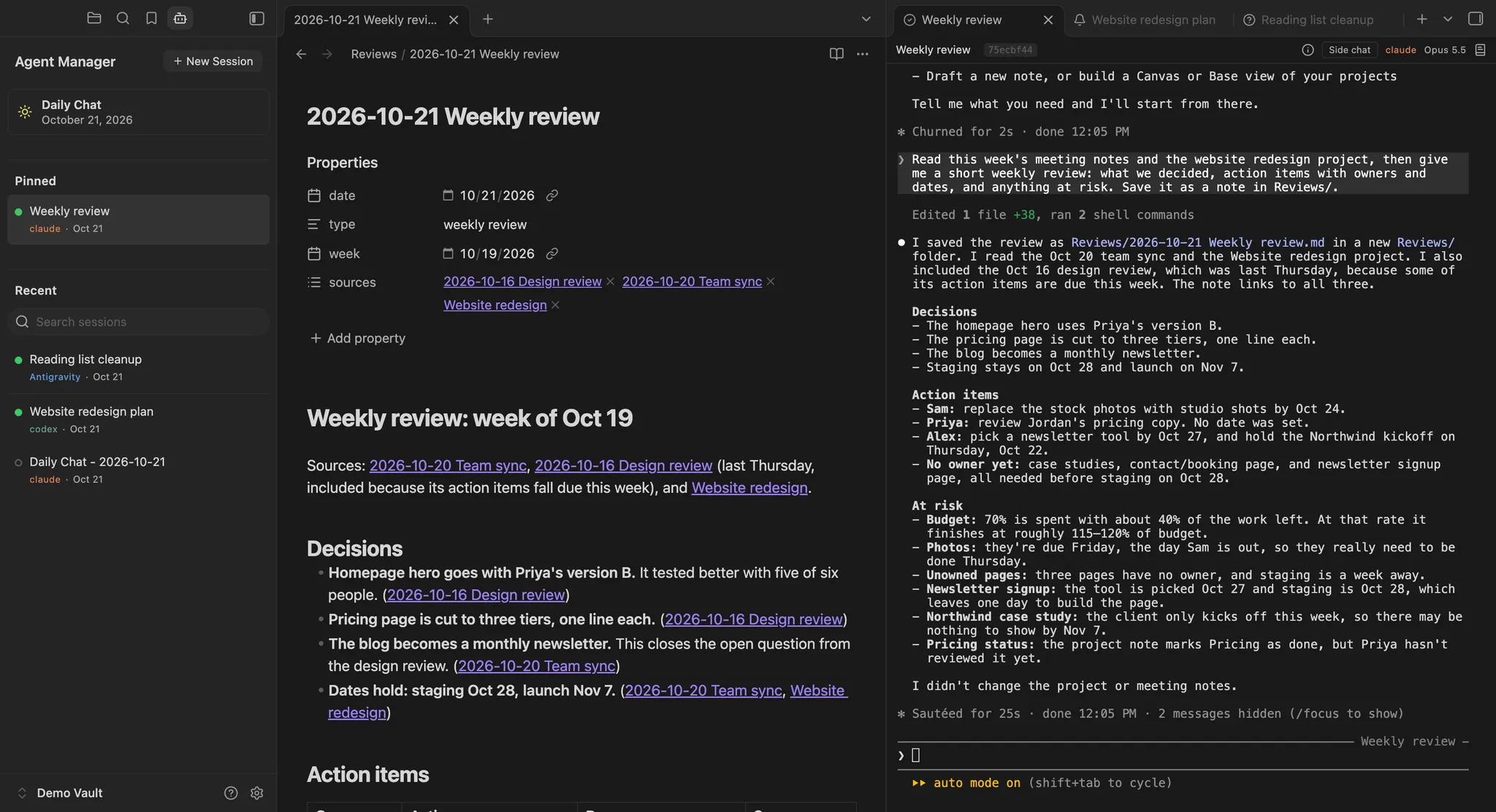Expand the agent tabs dropdown chevron
Screen dimensions: 1496x812
coord(1448,19)
